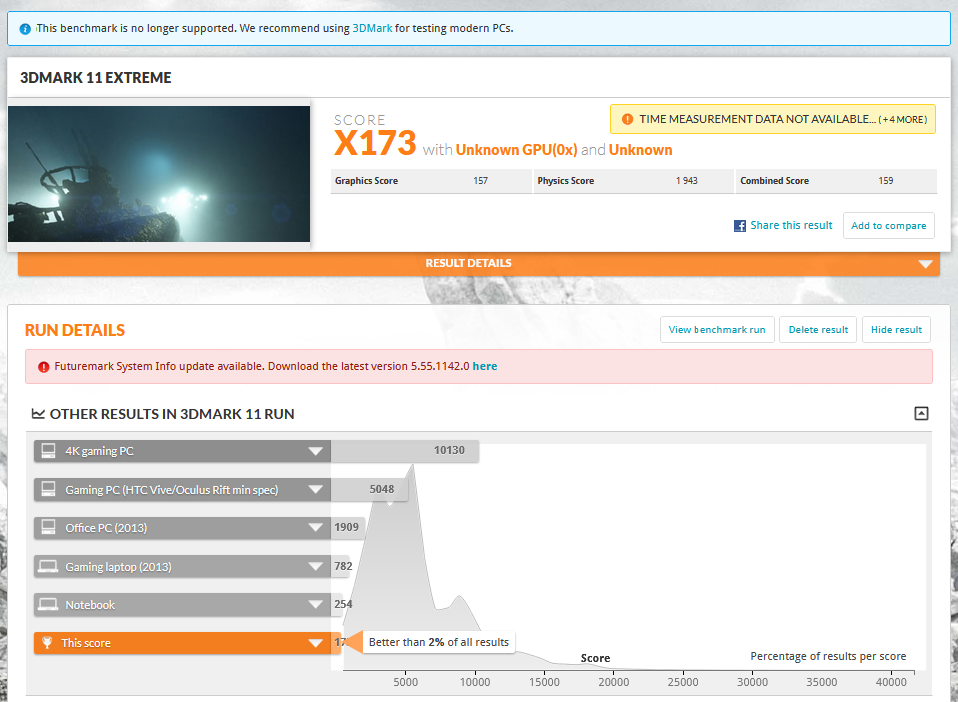This screenshot has height=702, width=958.
Task: Click the 1909 score value
Action: tap(346, 527)
